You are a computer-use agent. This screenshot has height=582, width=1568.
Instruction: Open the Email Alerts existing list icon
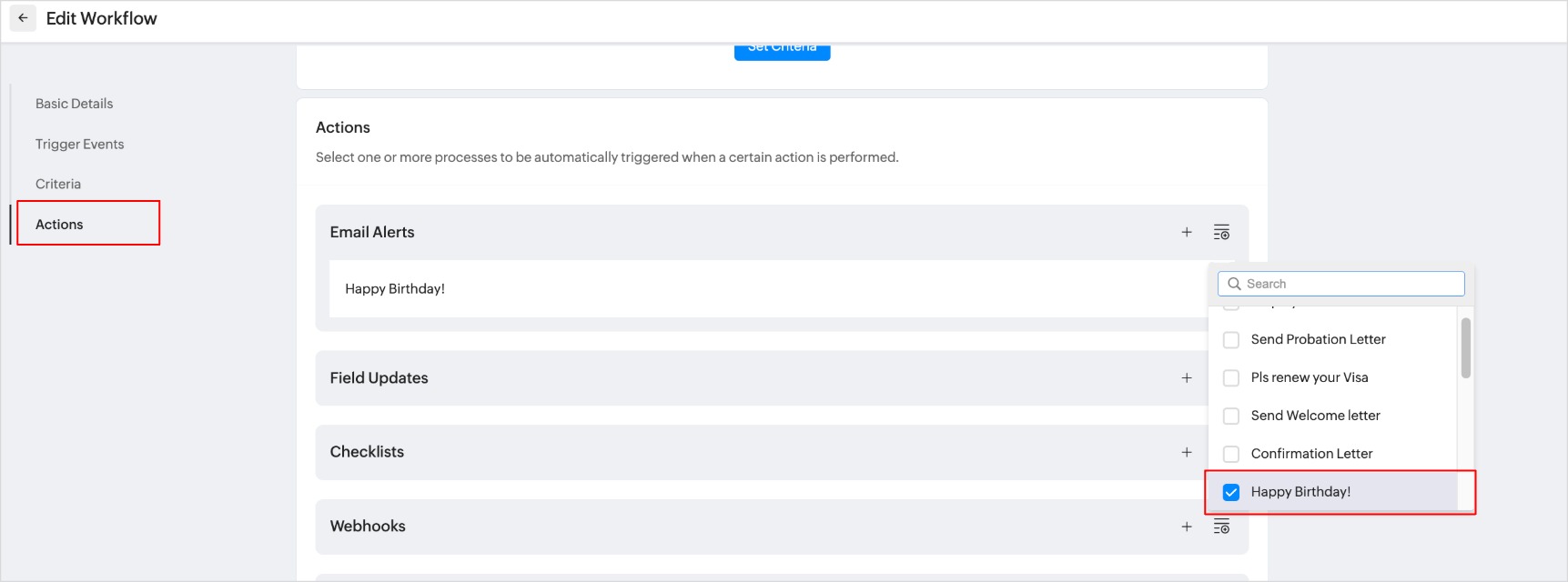coord(1221,233)
